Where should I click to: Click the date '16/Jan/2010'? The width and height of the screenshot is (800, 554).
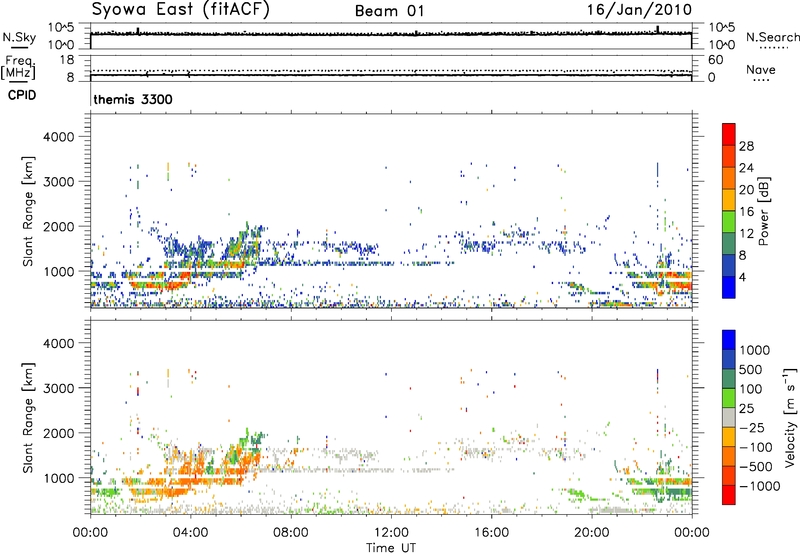(x=639, y=10)
